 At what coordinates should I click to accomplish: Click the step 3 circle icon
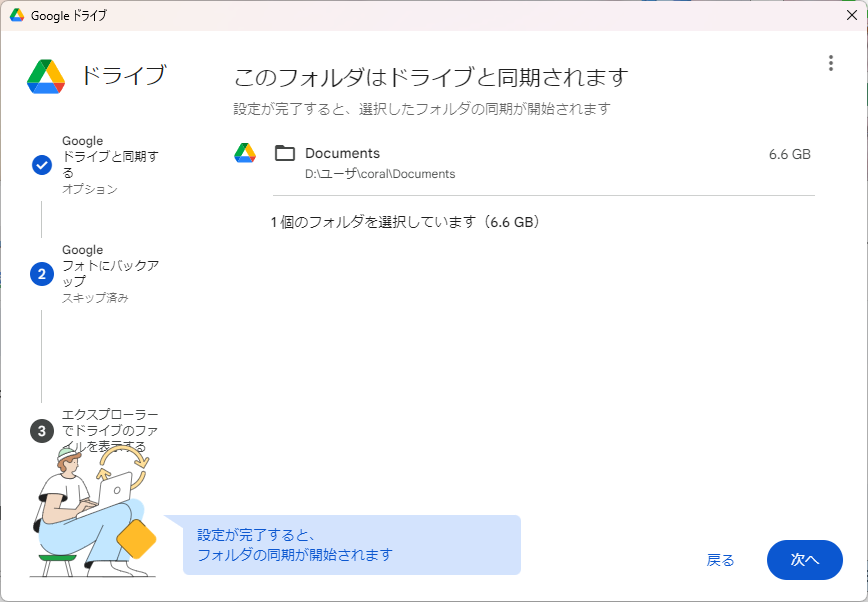coord(42,431)
